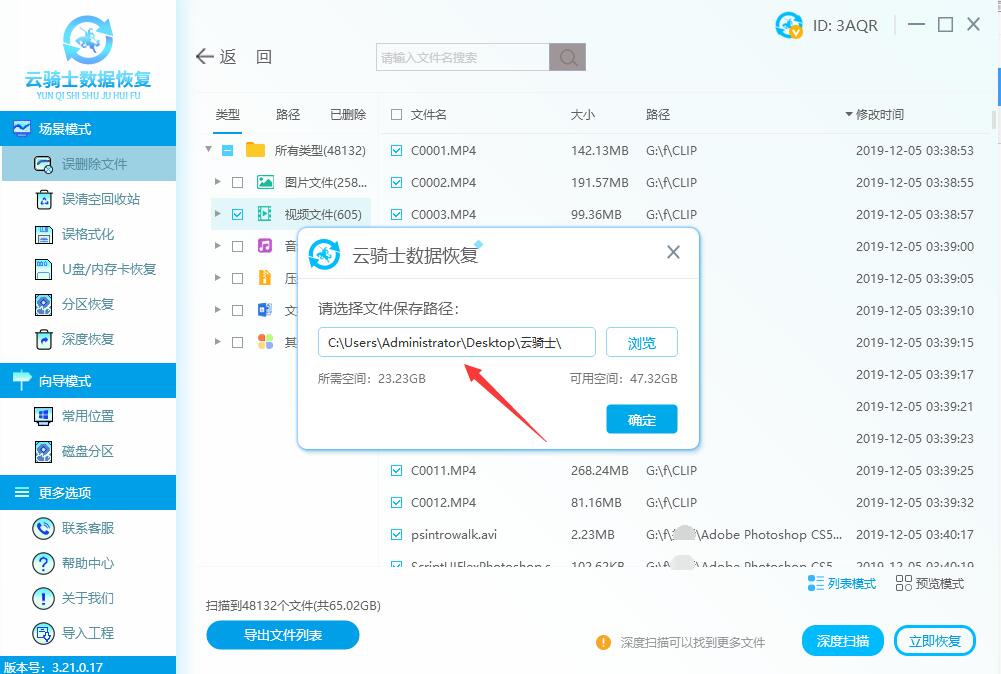Expand the document type tree node arrow
The image size is (1001, 674).
pos(218,310)
